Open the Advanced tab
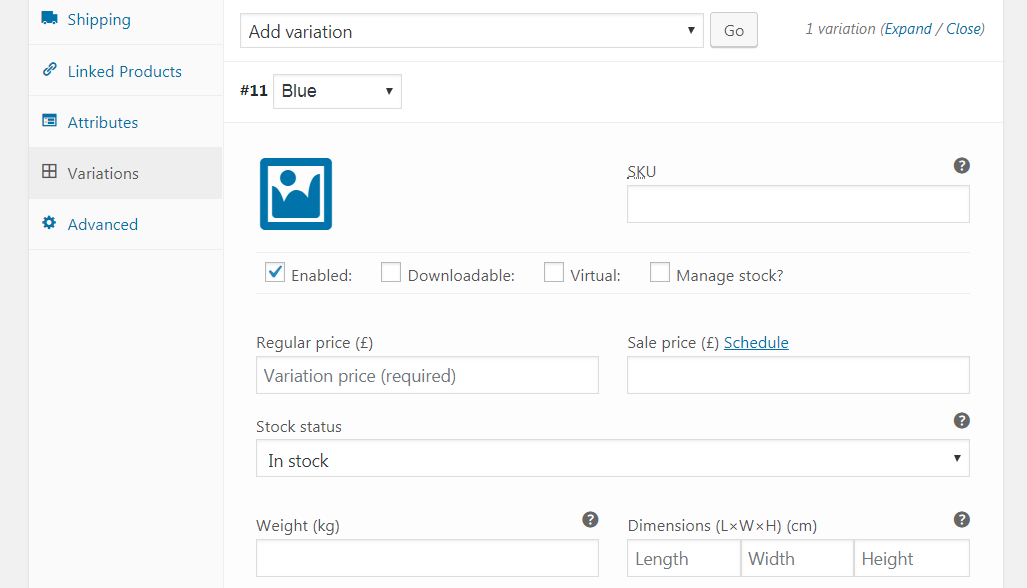Viewport: 1027px width, 588px height. 101,223
